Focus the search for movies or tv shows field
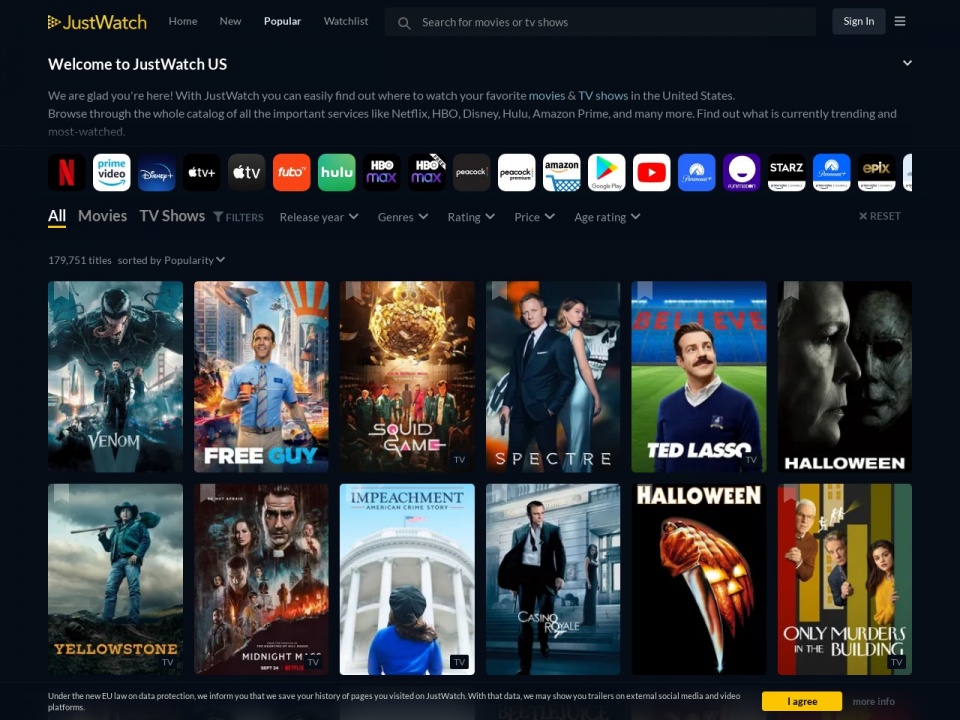The image size is (960, 720). pos(601,22)
